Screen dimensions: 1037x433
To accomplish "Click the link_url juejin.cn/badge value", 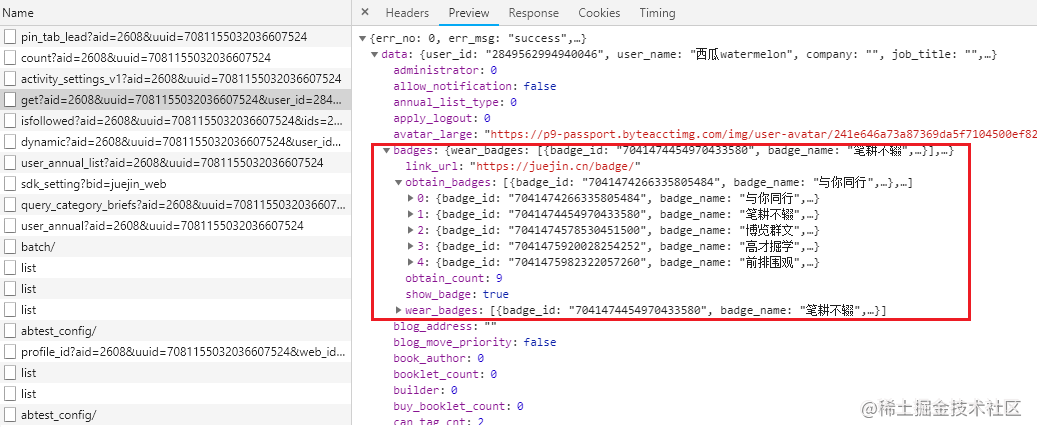I will (555, 166).
